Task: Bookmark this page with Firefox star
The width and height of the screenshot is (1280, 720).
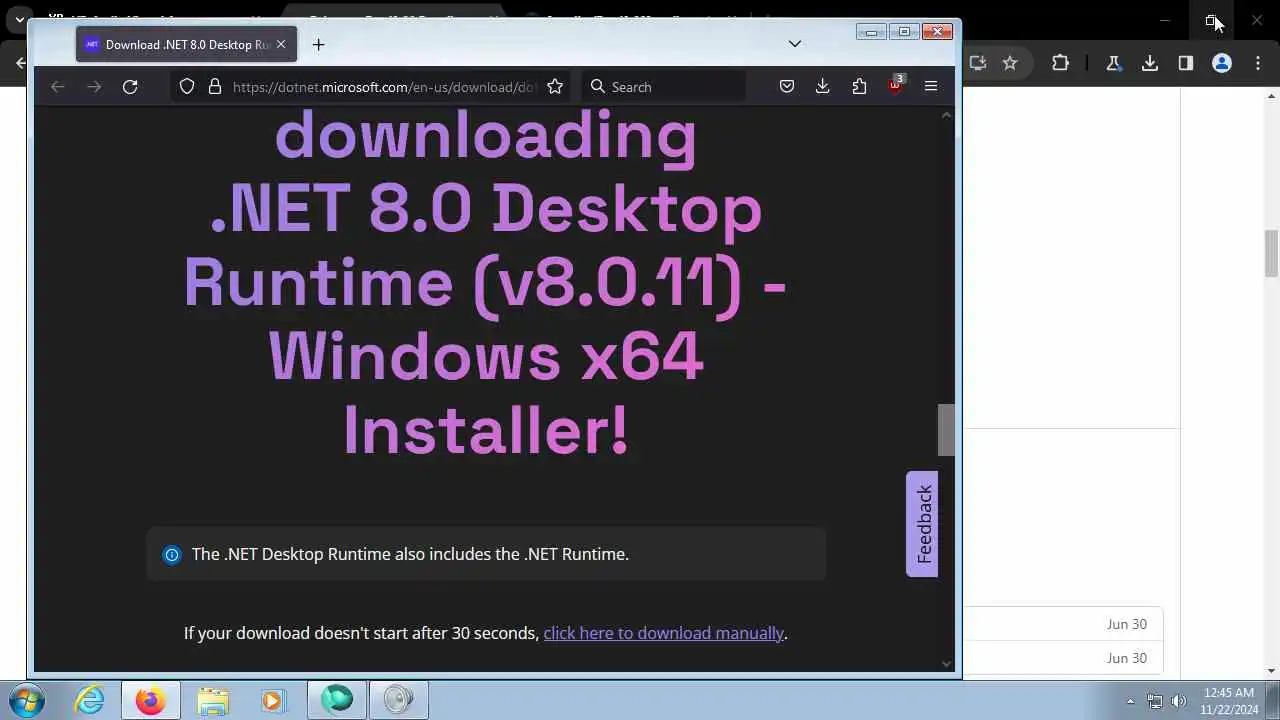Action: (x=555, y=87)
